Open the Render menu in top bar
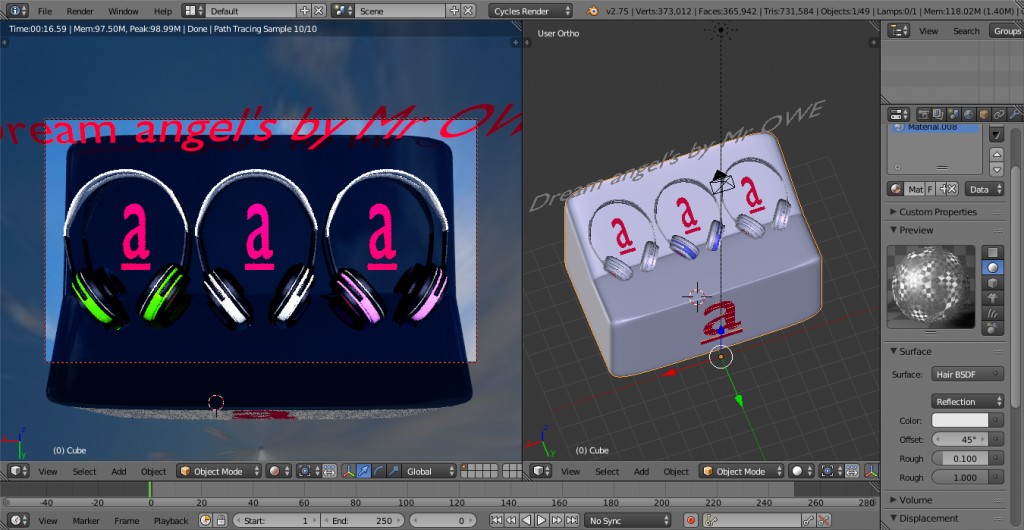The height and width of the screenshot is (530, 1024). (x=80, y=11)
